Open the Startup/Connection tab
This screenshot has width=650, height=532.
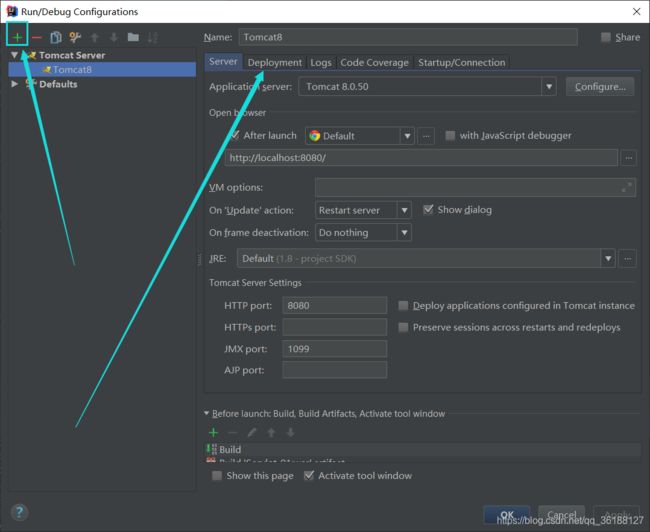[x=462, y=63]
